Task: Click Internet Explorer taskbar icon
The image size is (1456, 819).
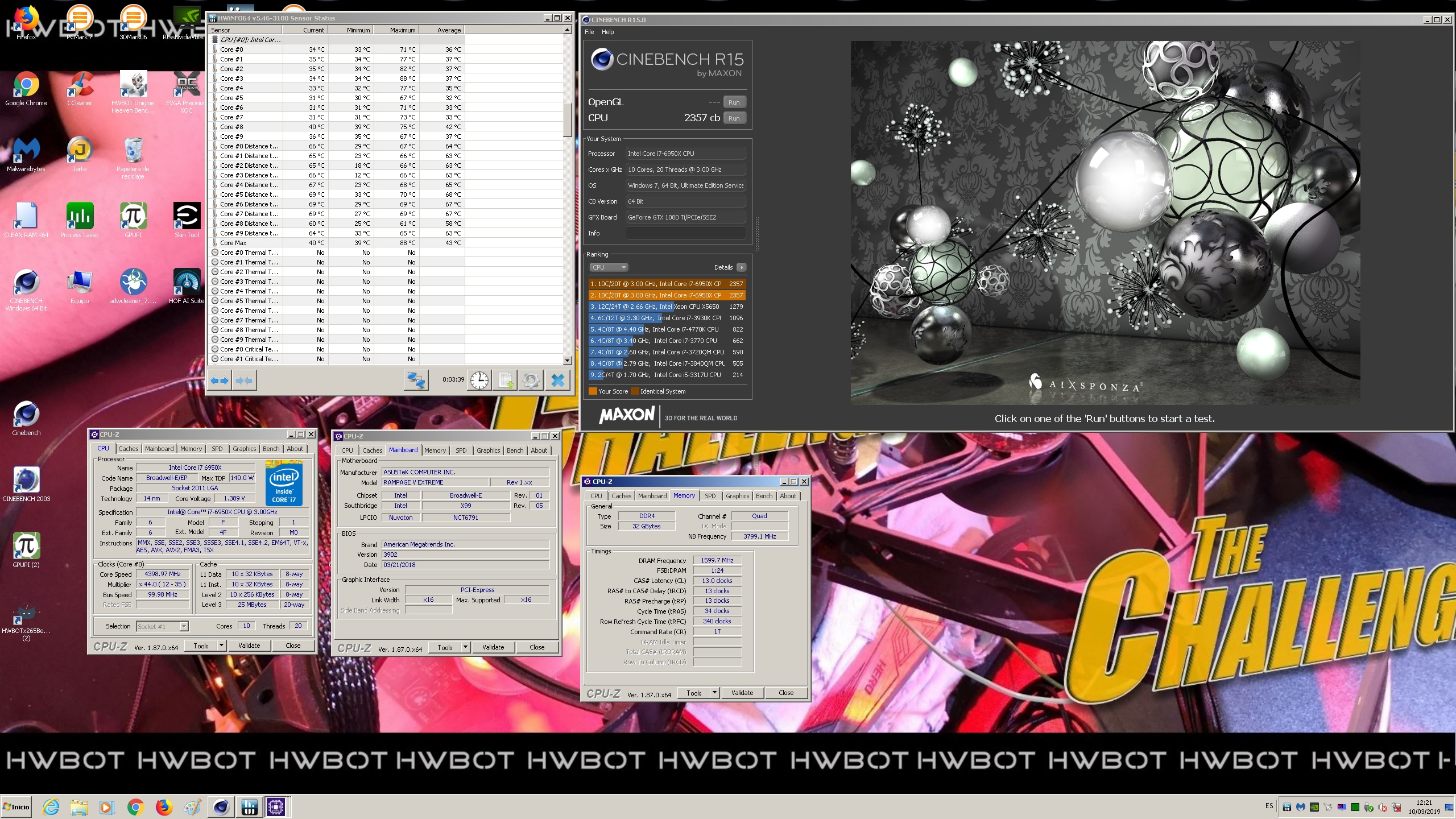Action: pyautogui.click(x=51, y=806)
